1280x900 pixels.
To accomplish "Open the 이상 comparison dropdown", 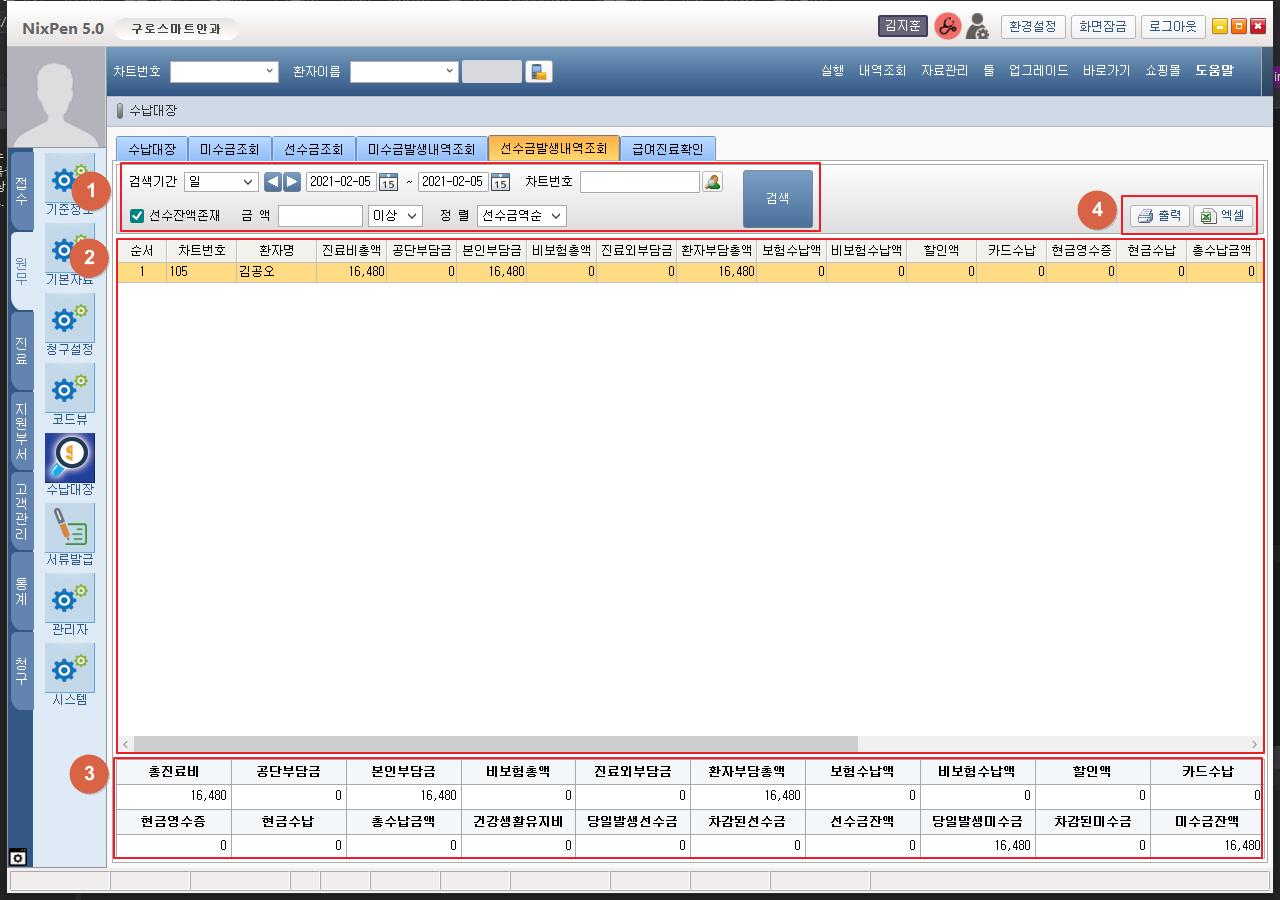I will pyautogui.click(x=395, y=216).
